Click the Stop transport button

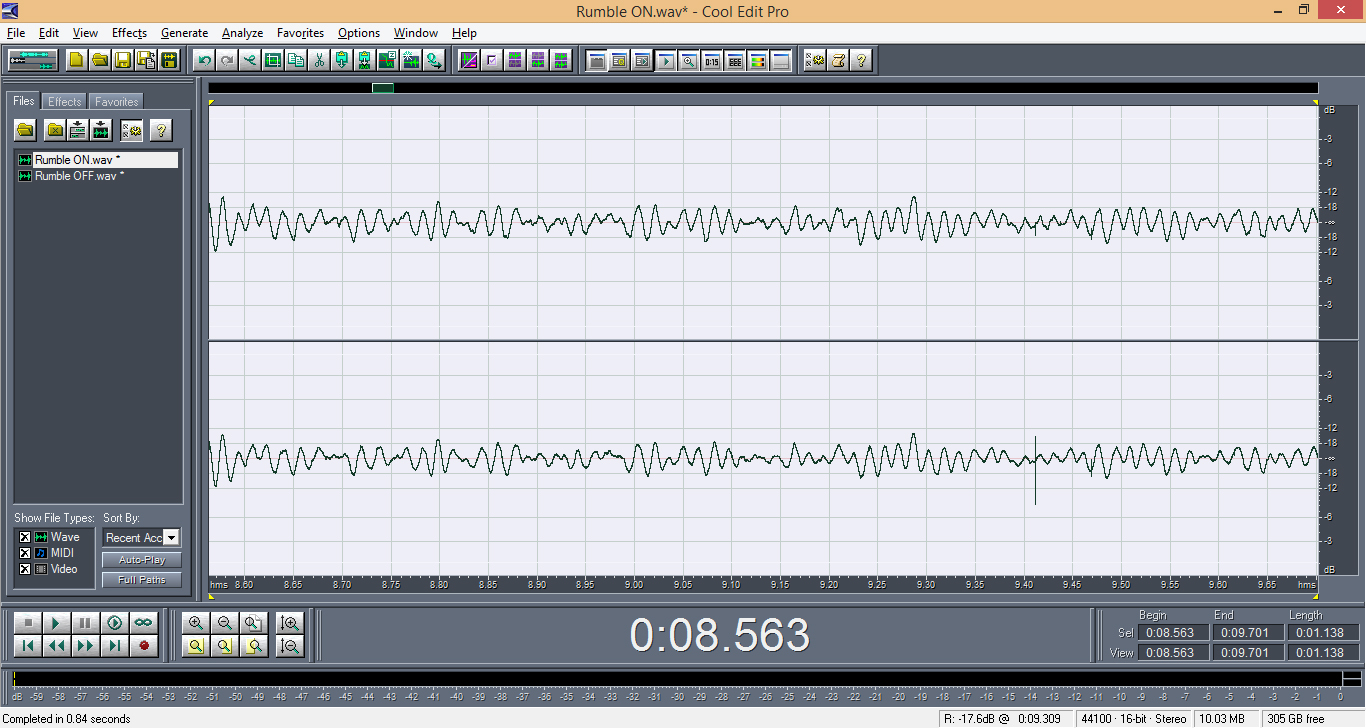28,622
